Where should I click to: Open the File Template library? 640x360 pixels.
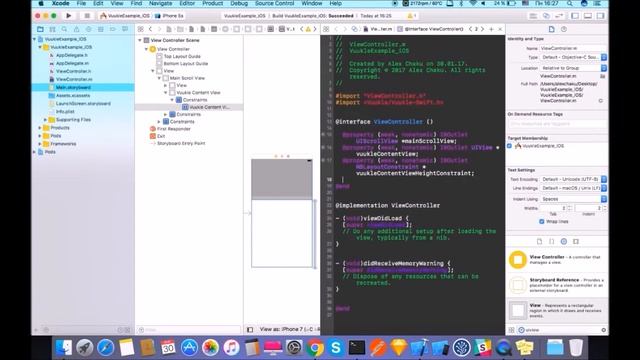coord(539,241)
